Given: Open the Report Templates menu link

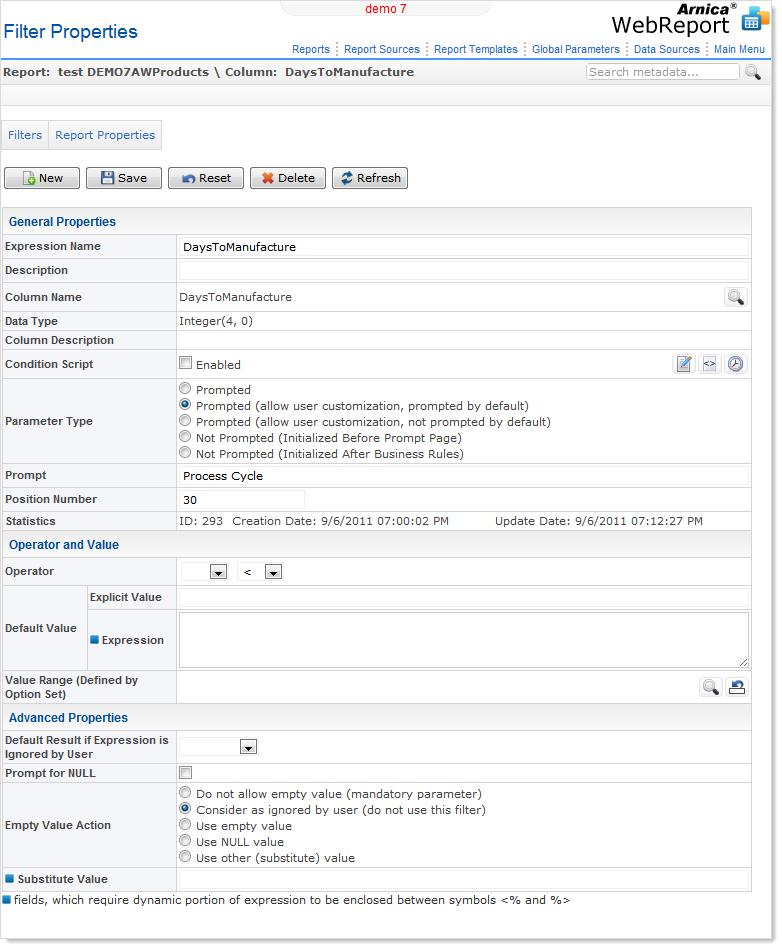Looking at the screenshot, I should click(x=476, y=49).
